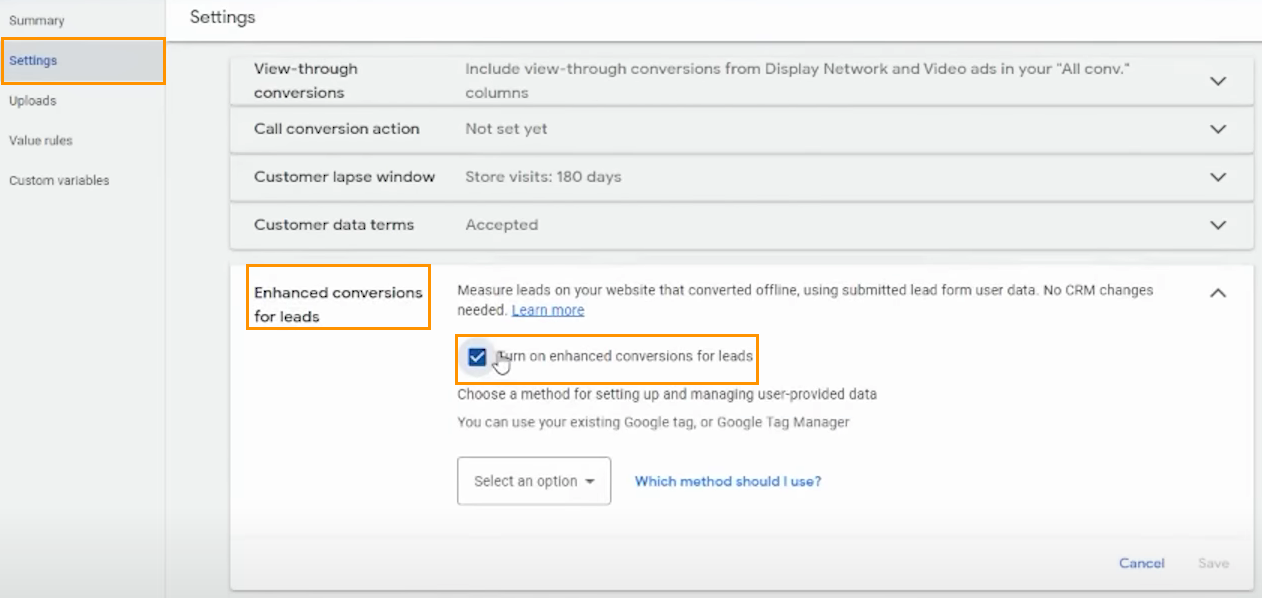
Task: Open the Summary section in sidebar
Action: click(x=37, y=20)
